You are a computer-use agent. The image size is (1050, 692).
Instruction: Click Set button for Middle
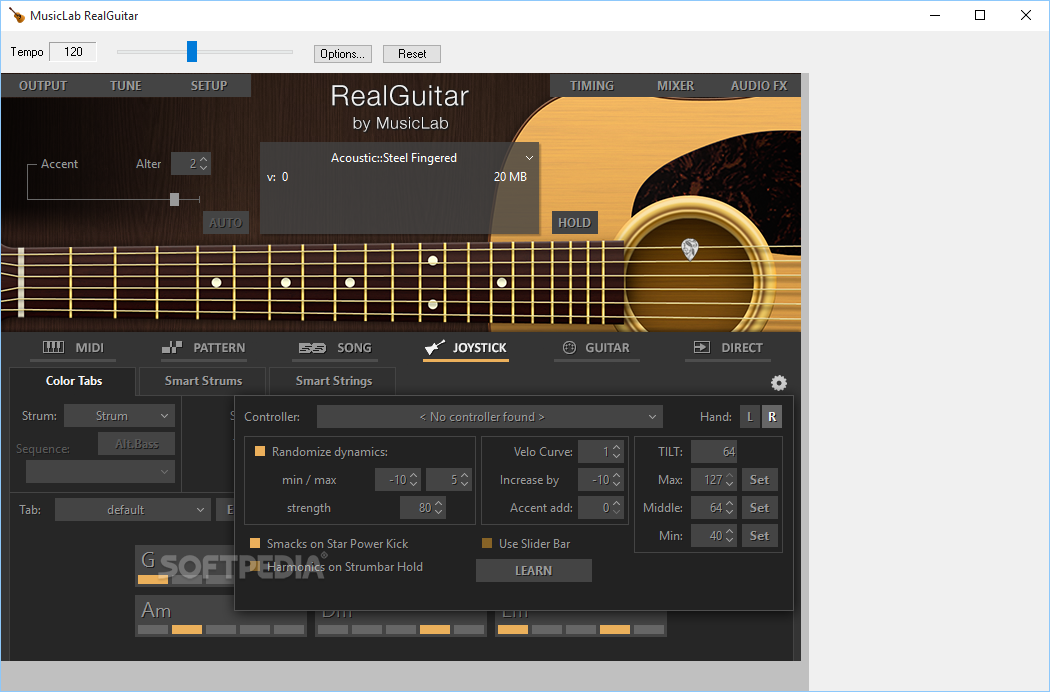(x=759, y=508)
